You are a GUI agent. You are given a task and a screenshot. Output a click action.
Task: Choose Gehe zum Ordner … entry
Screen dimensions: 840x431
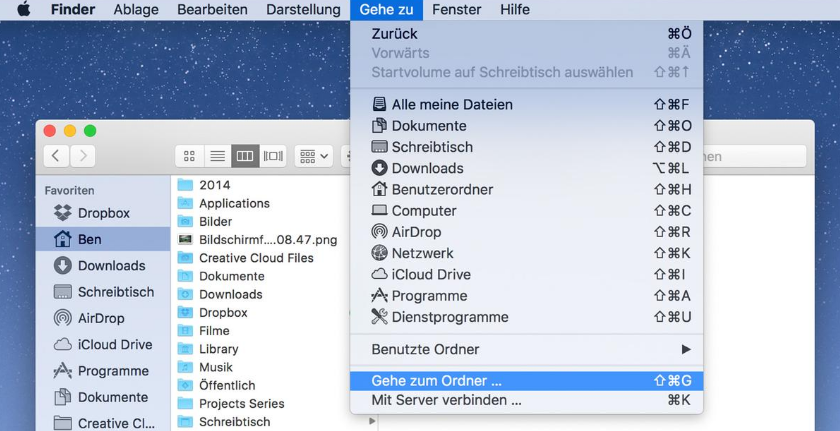tap(527, 381)
